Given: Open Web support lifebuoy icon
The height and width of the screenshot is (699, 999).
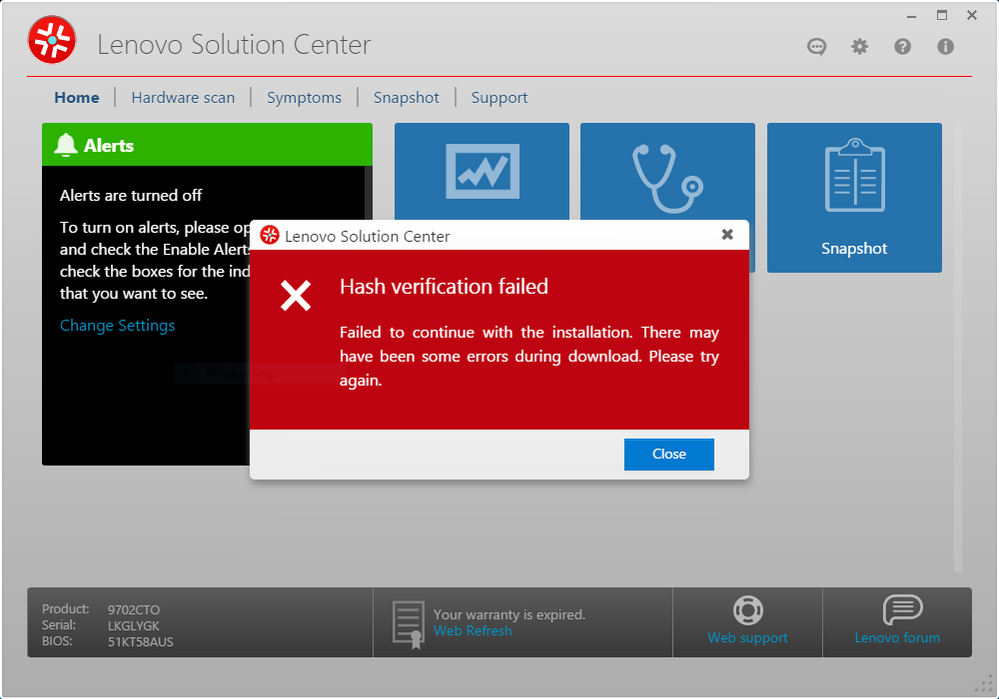Looking at the screenshot, I should pyautogui.click(x=748, y=610).
